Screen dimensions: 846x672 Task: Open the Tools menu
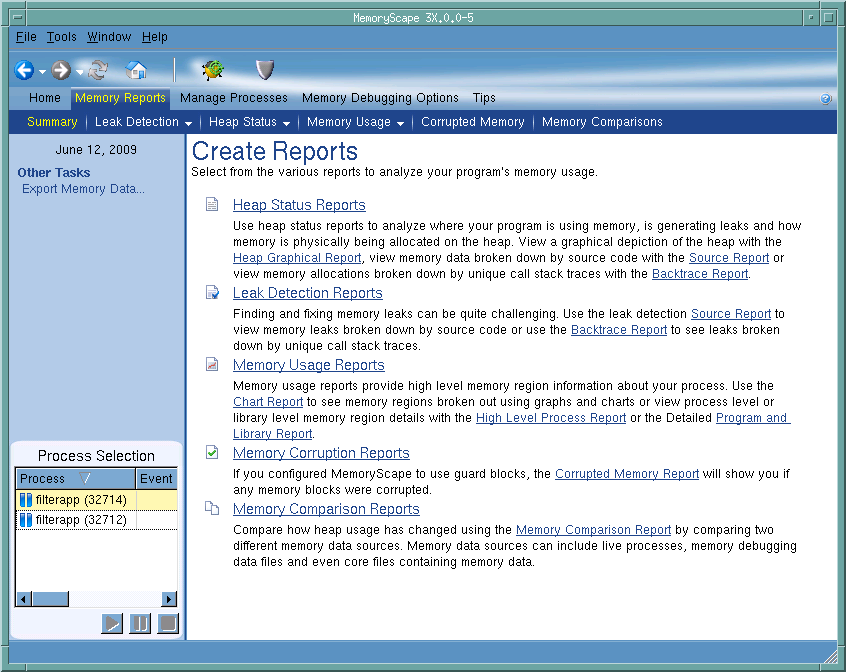[61, 37]
